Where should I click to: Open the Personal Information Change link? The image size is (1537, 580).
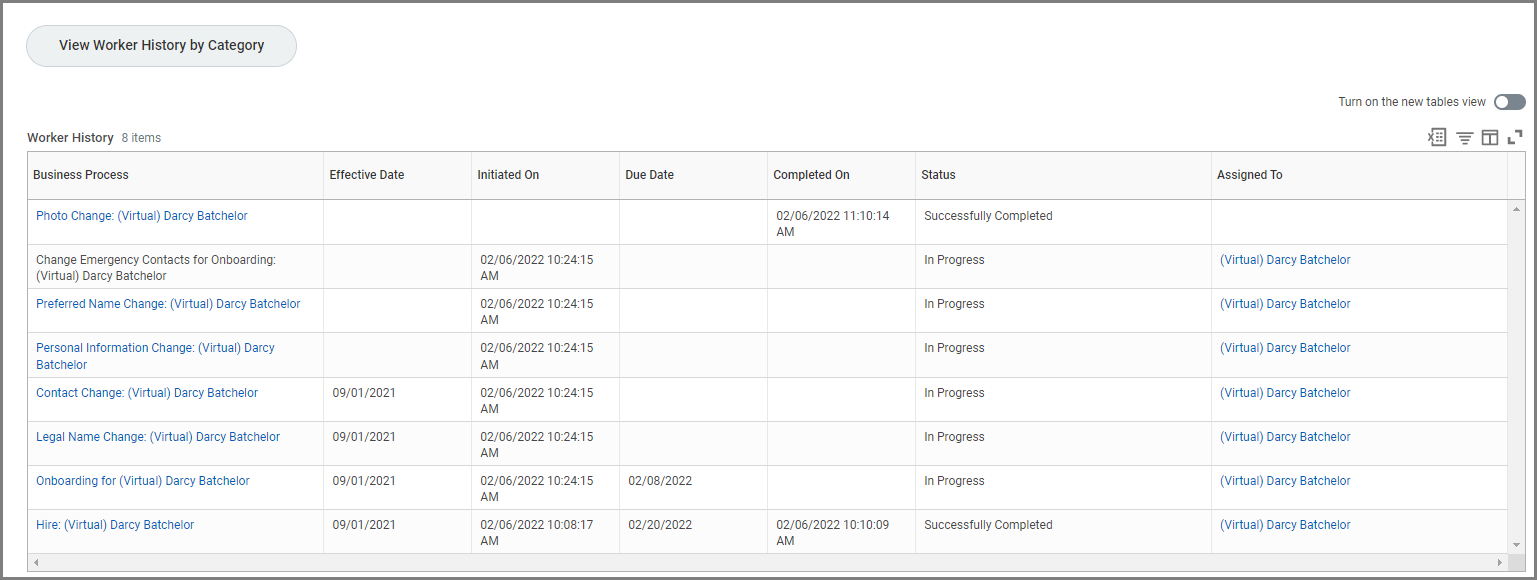point(155,348)
